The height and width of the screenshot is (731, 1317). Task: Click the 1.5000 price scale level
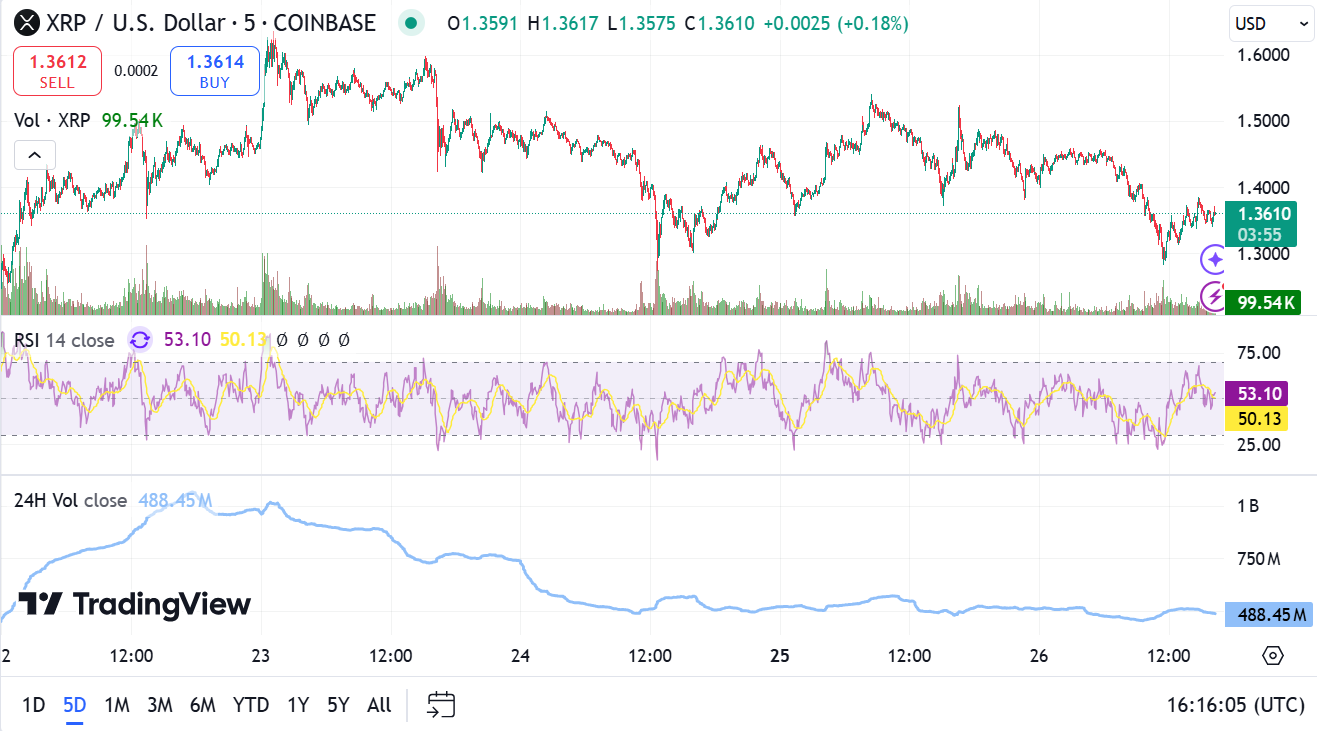(1264, 121)
